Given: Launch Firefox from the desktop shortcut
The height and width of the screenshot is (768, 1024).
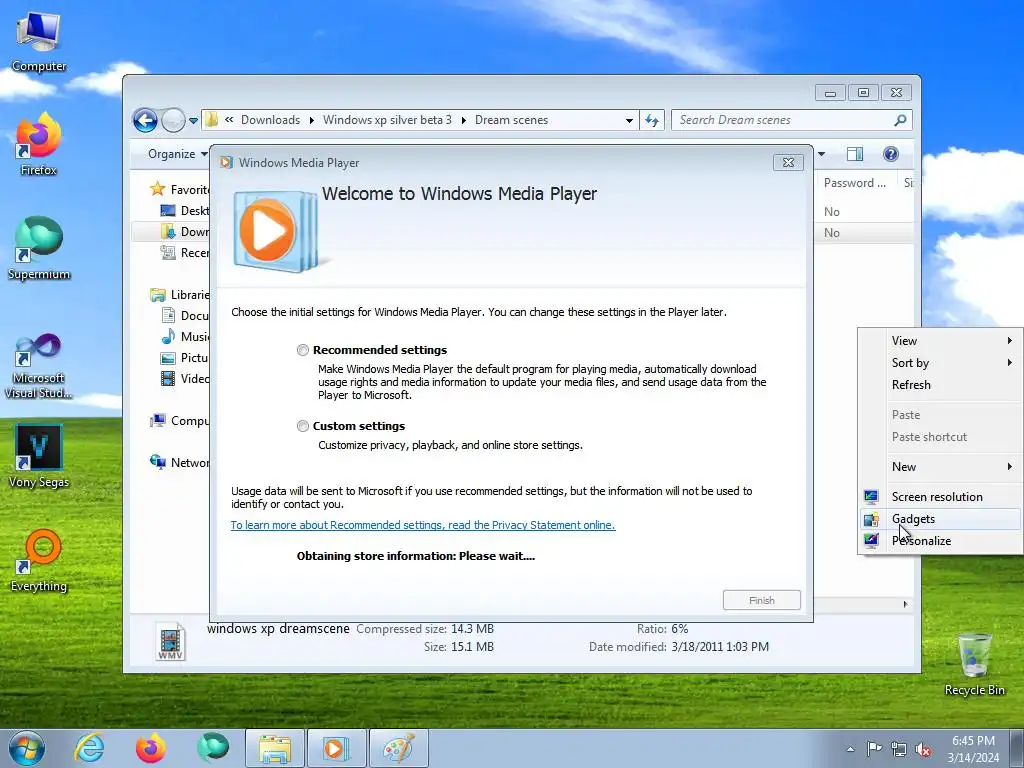Looking at the screenshot, I should (x=39, y=144).
